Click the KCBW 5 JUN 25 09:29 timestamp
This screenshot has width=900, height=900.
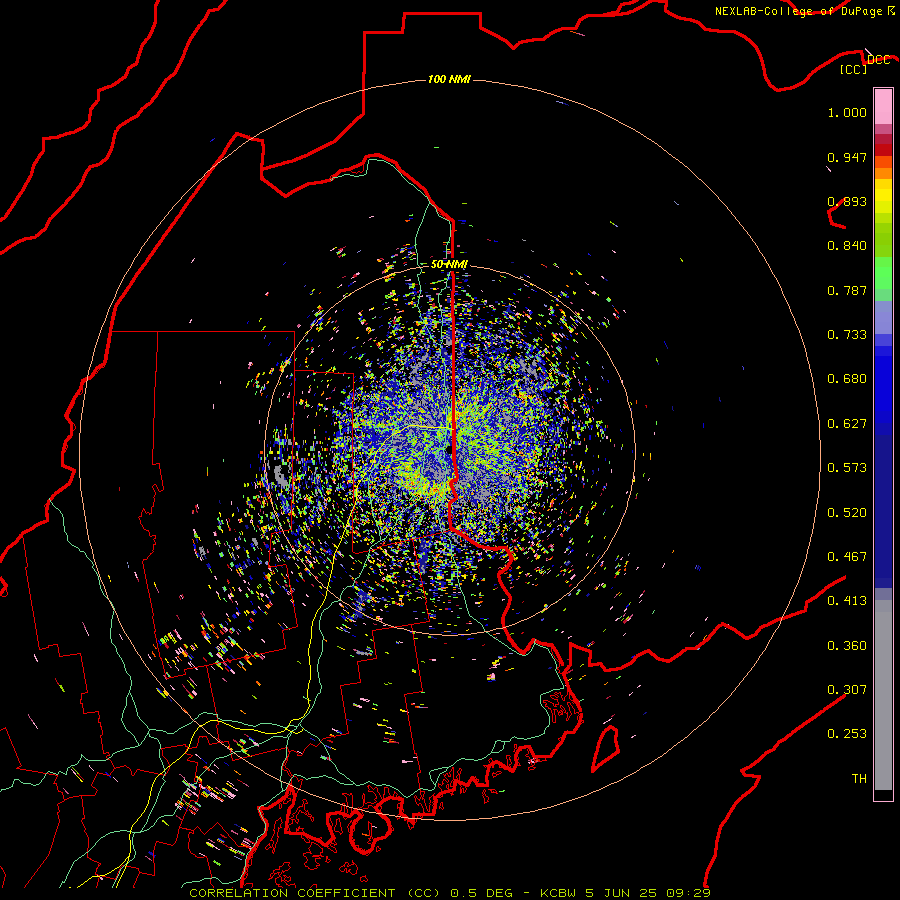(x=625, y=893)
